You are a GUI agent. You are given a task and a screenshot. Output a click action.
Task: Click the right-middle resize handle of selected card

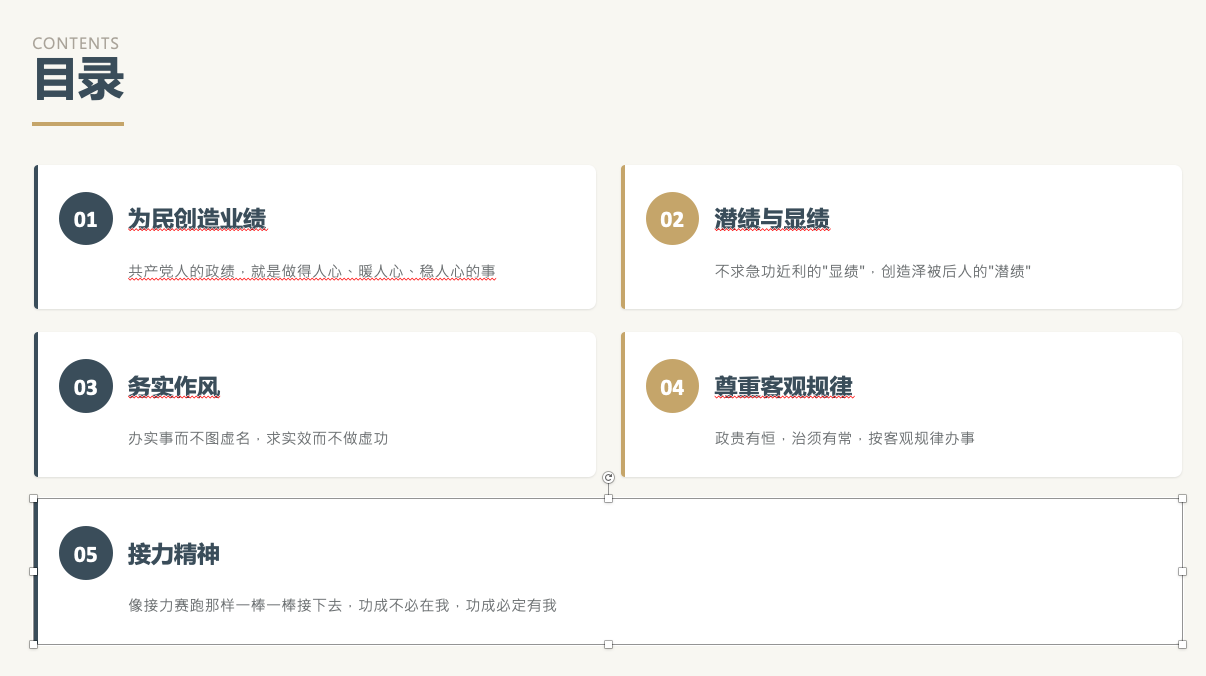click(x=1182, y=571)
